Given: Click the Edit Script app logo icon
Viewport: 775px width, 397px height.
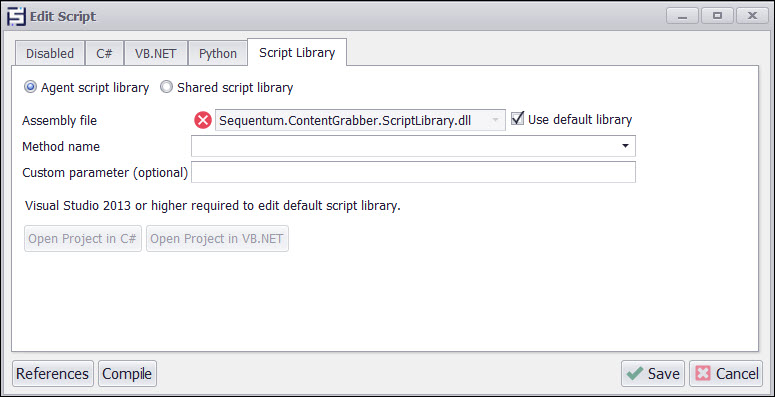Looking at the screenshot, I should point(16,17).
